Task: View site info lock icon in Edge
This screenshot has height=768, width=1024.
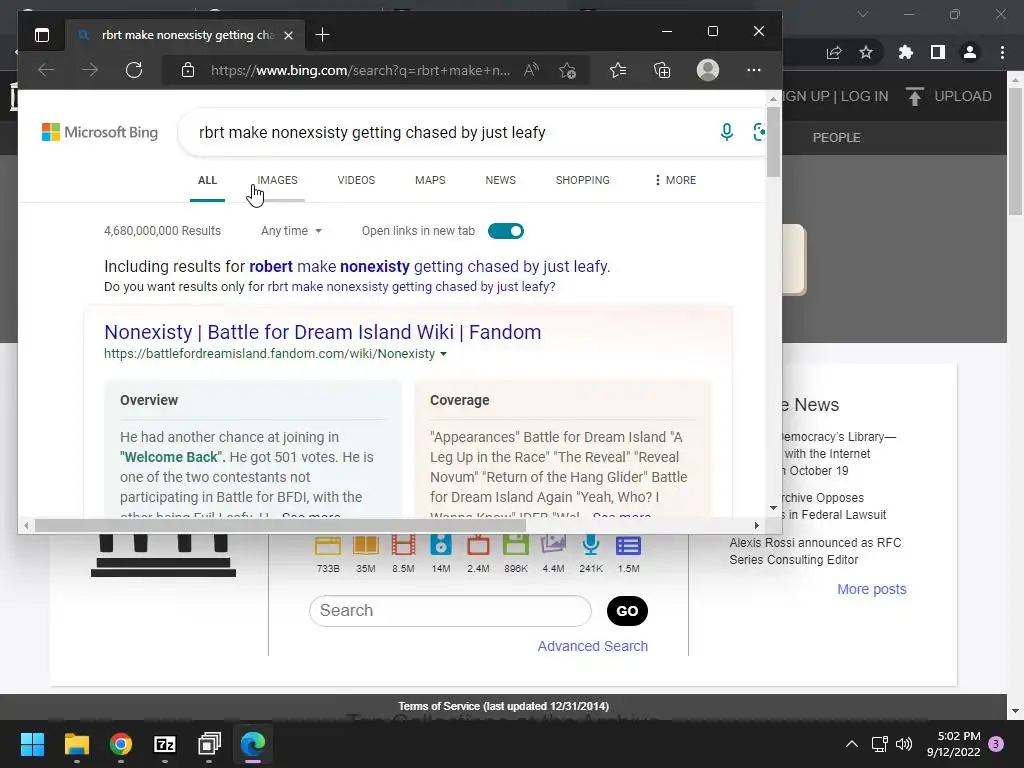Action: [188, 70]
